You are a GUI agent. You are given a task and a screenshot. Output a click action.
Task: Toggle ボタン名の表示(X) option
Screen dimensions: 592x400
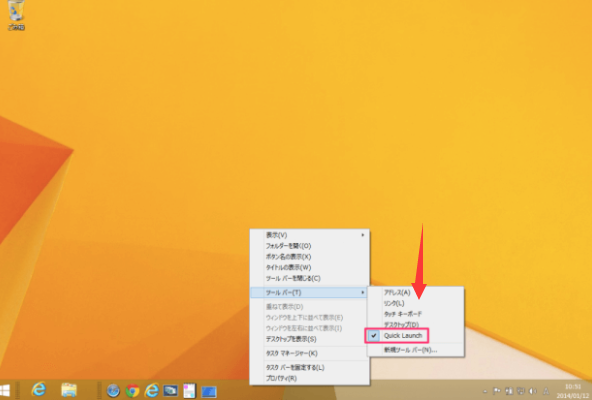tap(310, 257)
